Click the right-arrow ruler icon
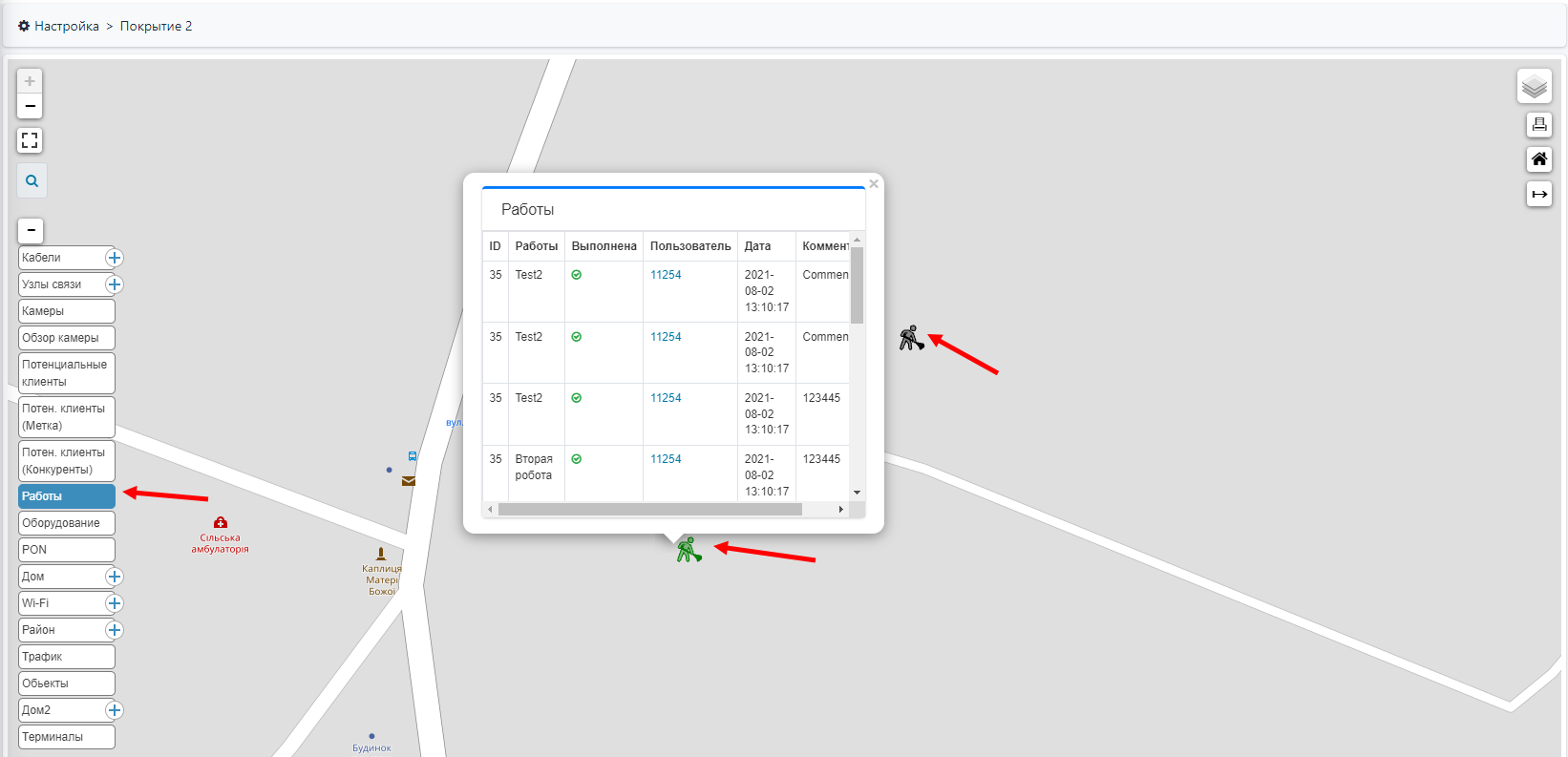This screenshot has width=1568, height=757. pyautogui.click(x=1538, y=195)
